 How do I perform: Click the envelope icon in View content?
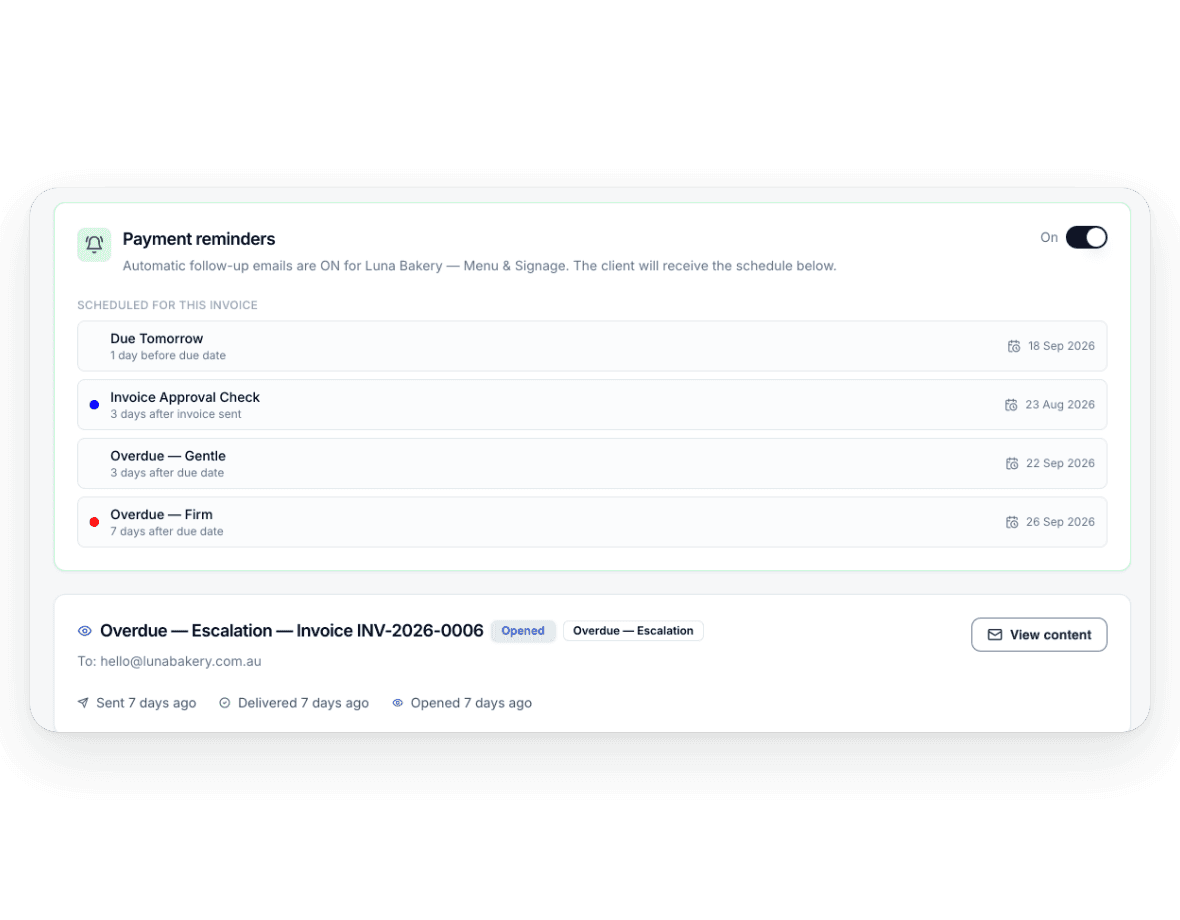994,635
